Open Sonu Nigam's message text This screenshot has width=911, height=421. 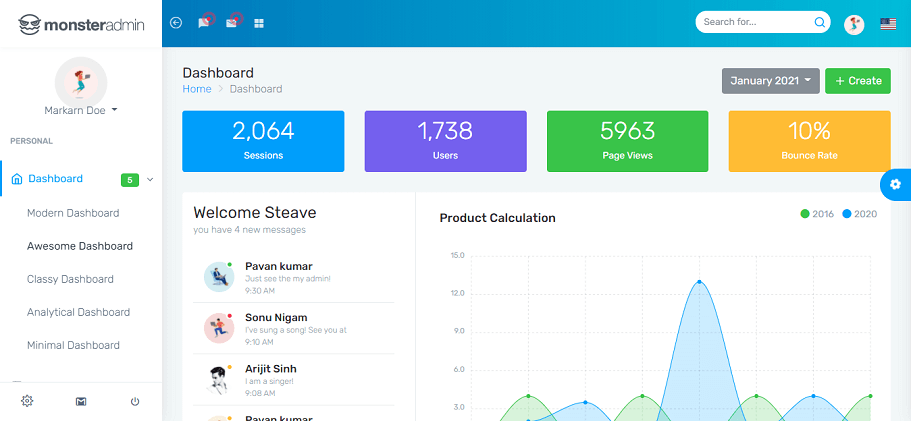click(296, 330)
